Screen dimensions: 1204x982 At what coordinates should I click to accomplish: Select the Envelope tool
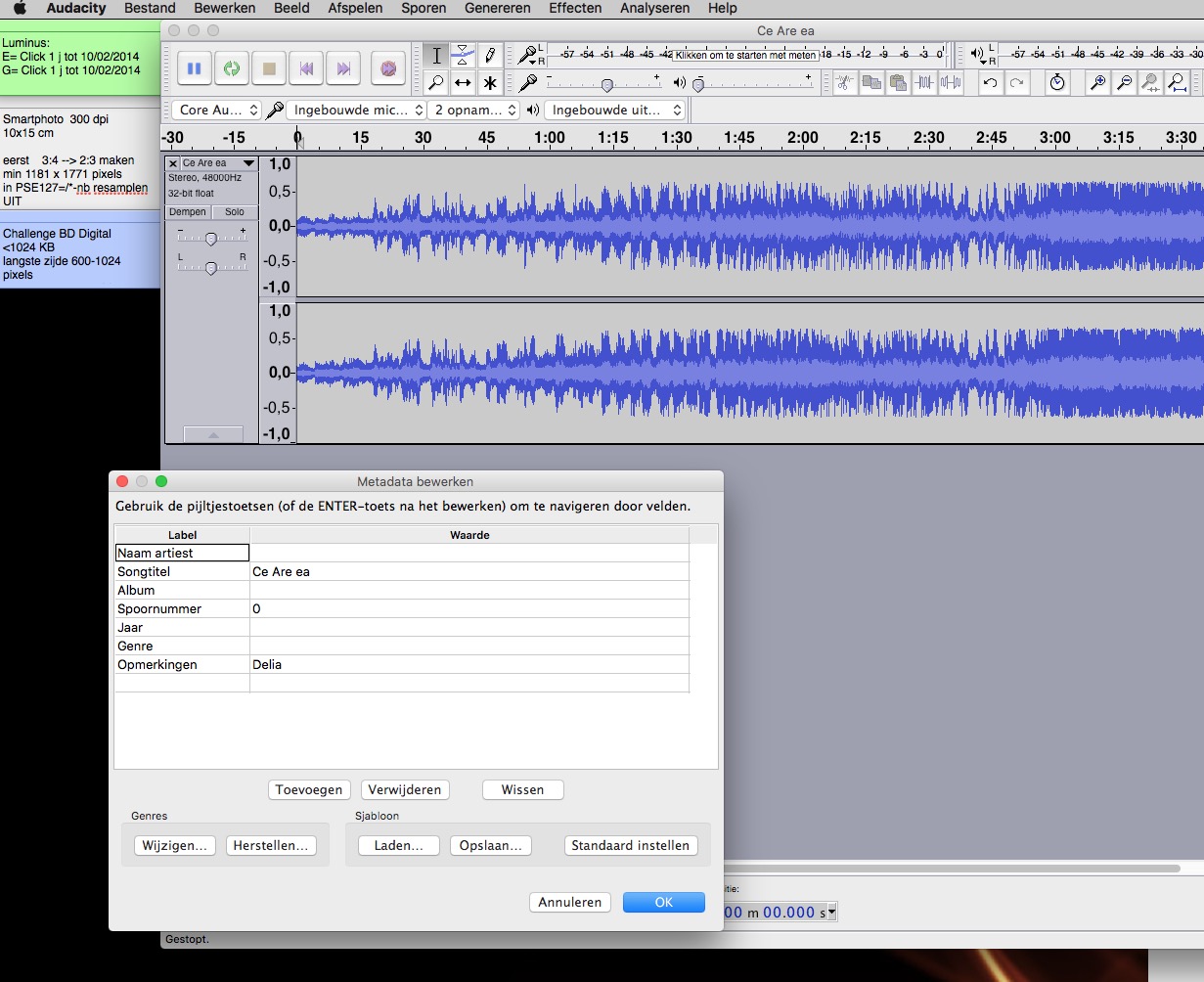click(463, 55)
